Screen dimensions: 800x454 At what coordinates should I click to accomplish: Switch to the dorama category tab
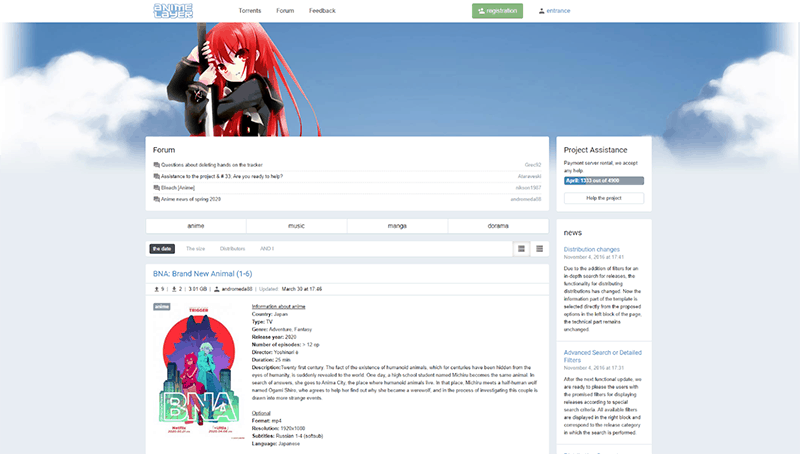click(498, 226)
